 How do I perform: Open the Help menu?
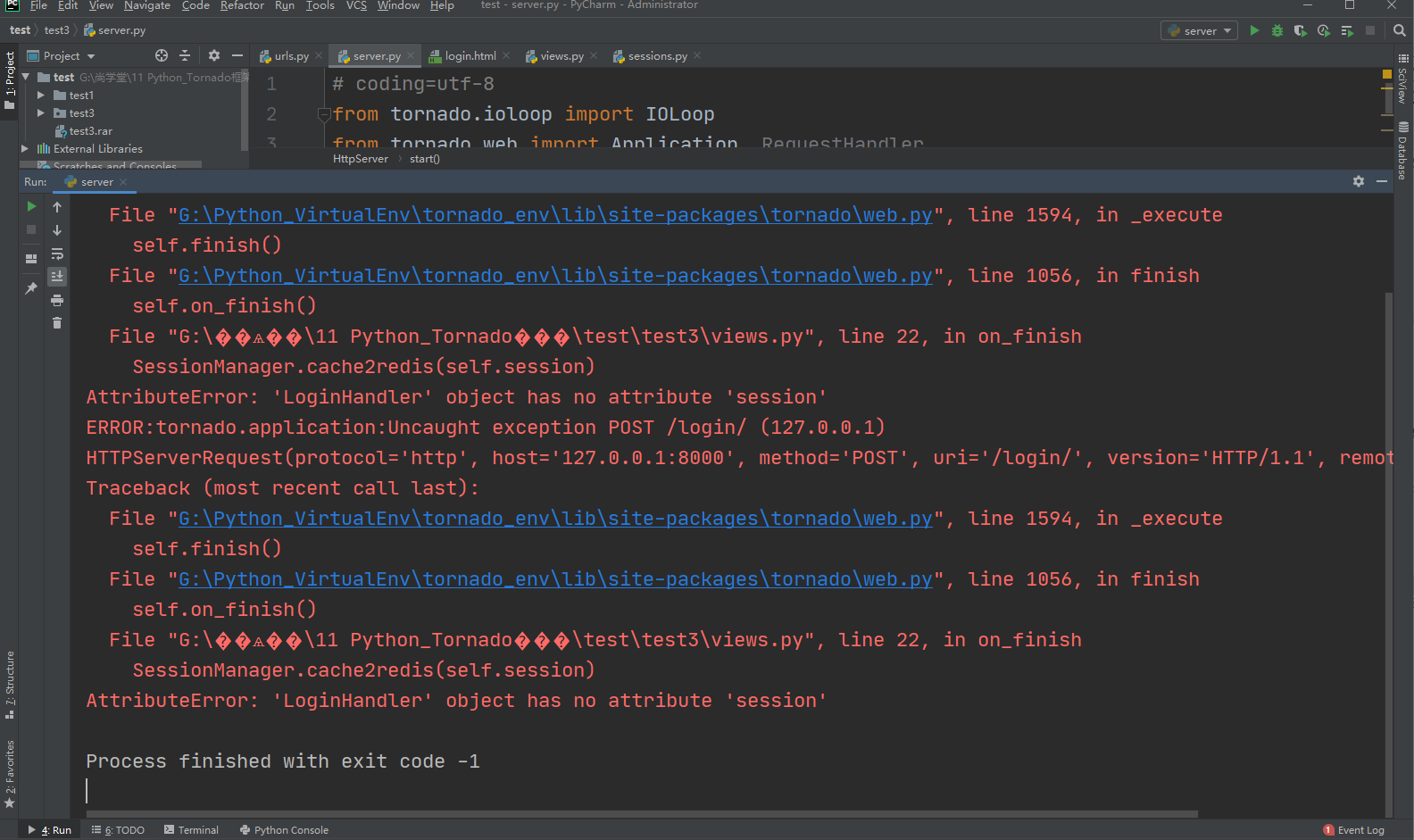(x=442, y=5)
